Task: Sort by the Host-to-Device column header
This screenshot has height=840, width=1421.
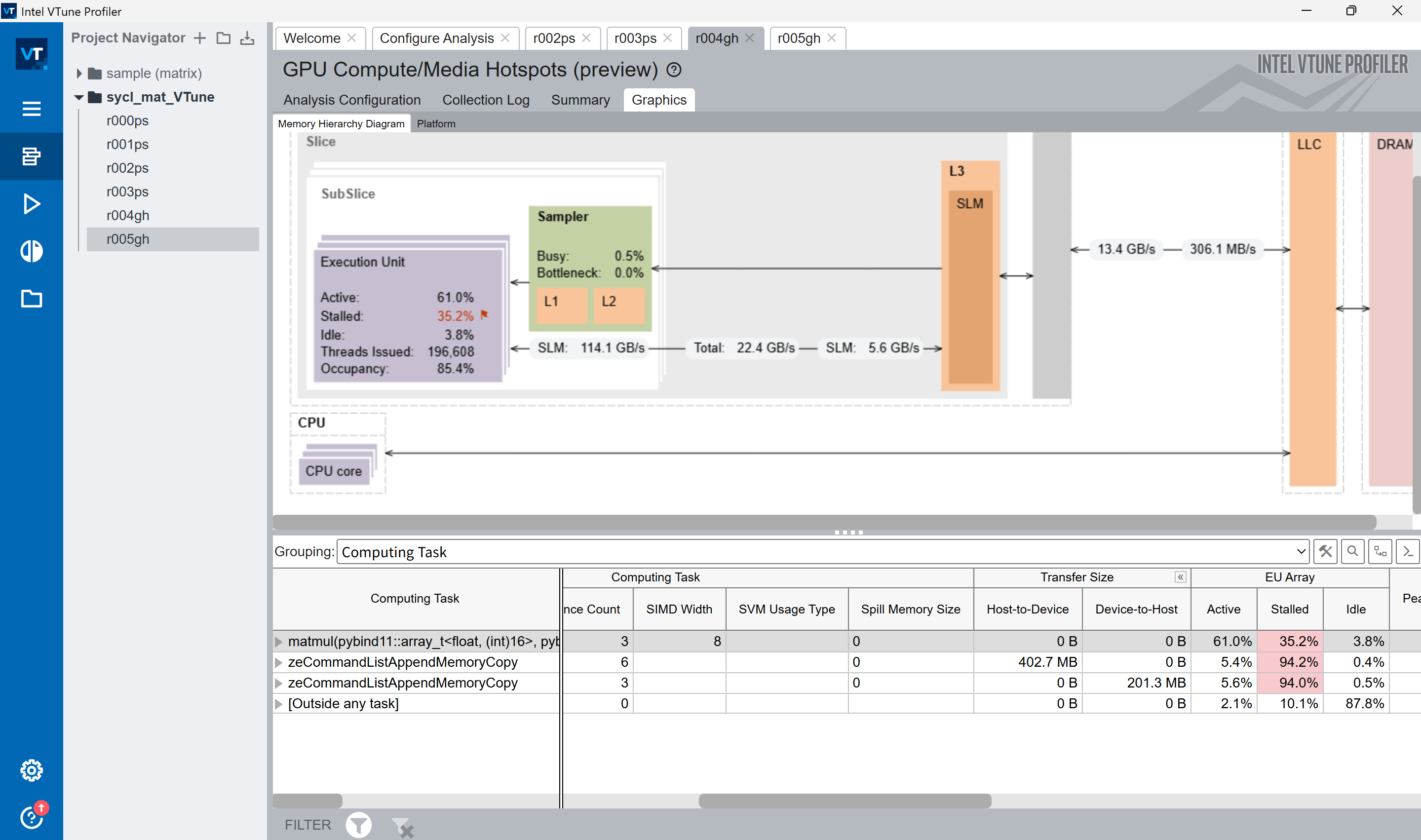Action: [1028, 609]
